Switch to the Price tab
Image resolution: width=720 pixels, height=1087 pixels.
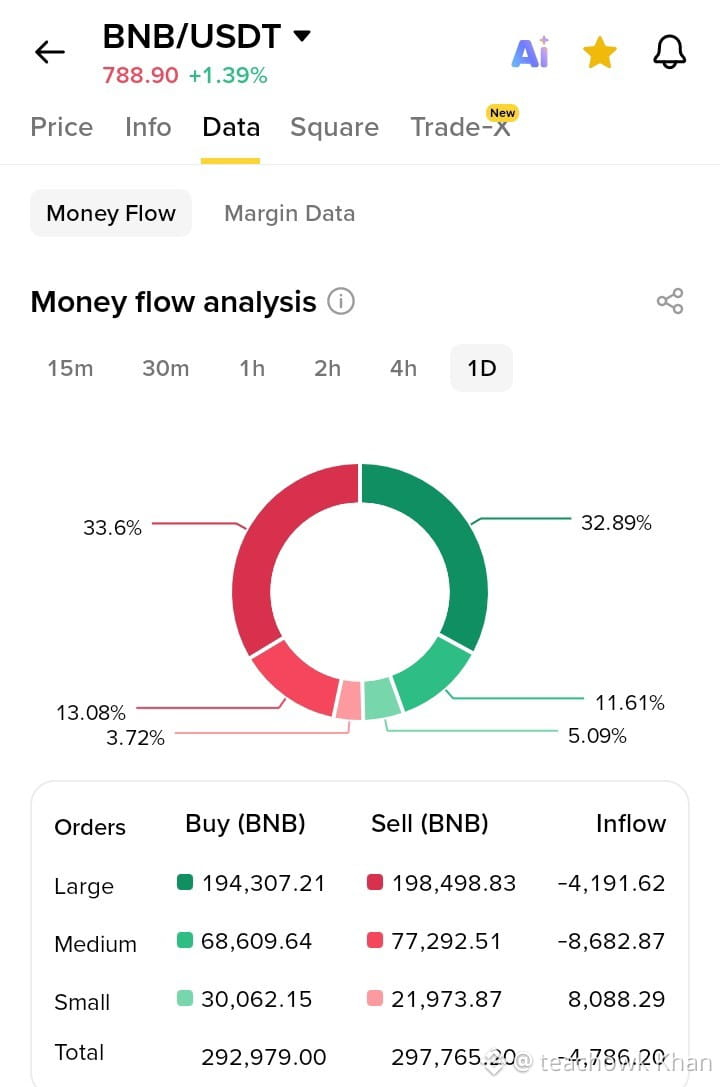click(62, 127)
